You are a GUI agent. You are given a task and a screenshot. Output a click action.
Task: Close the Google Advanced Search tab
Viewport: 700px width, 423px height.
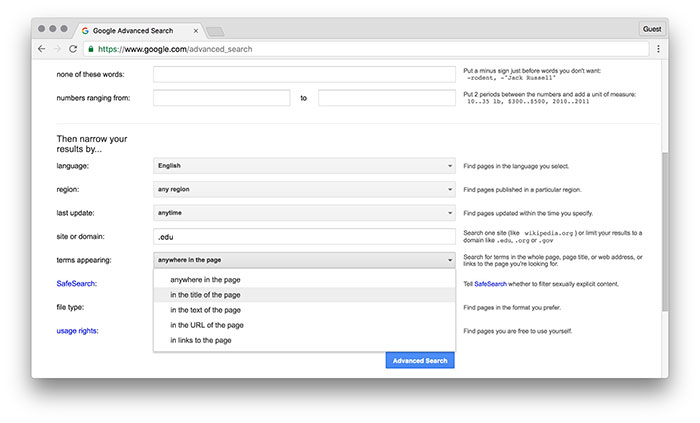pos(194,30)
